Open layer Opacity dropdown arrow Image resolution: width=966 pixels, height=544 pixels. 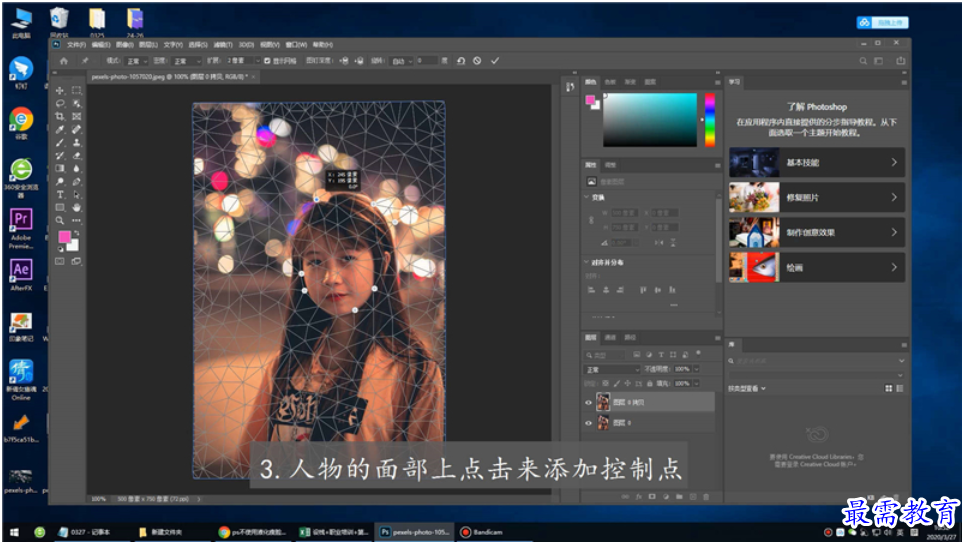[697, 369]
